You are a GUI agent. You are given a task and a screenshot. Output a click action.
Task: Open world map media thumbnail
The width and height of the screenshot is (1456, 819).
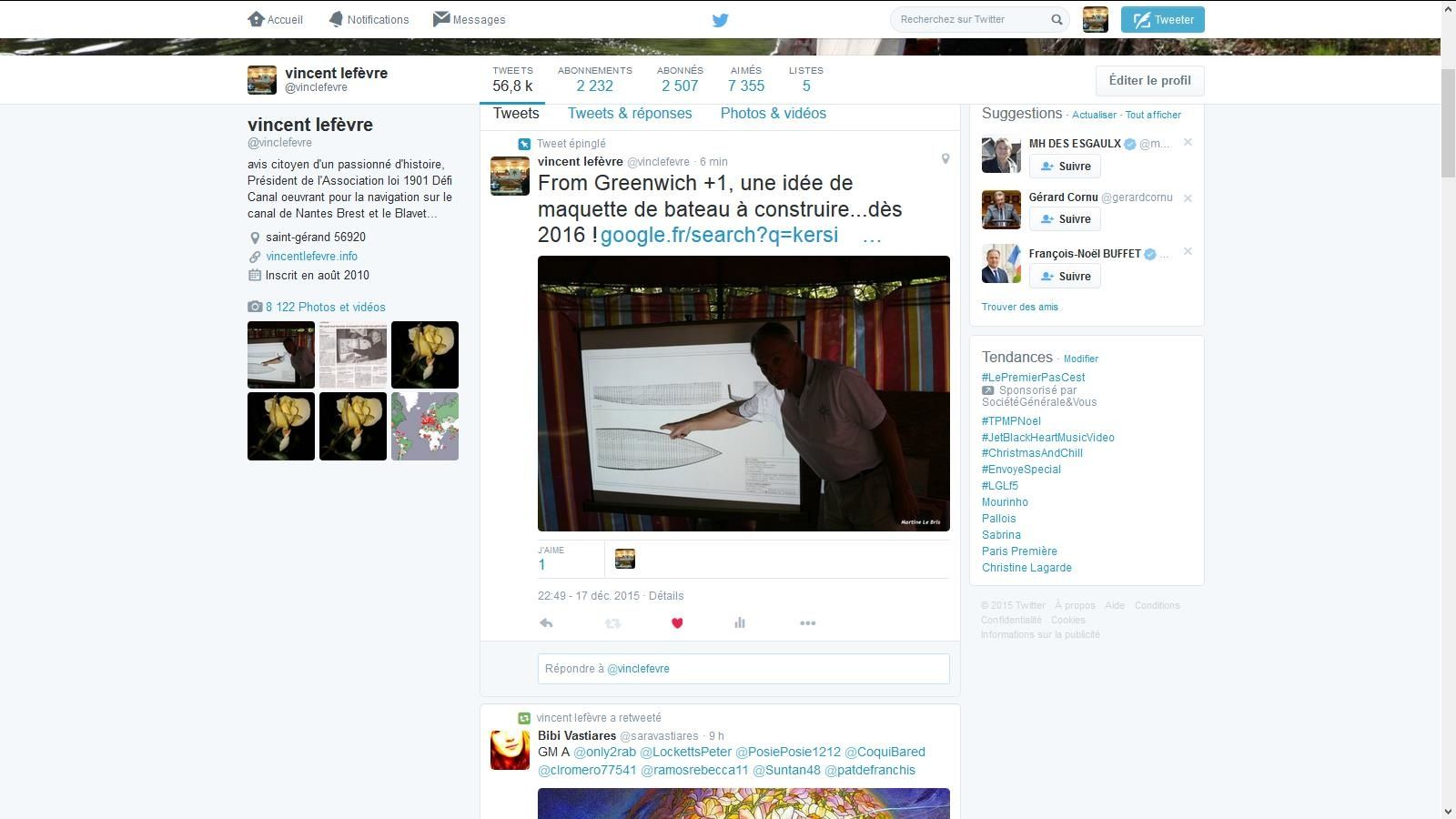click(425, 427)
